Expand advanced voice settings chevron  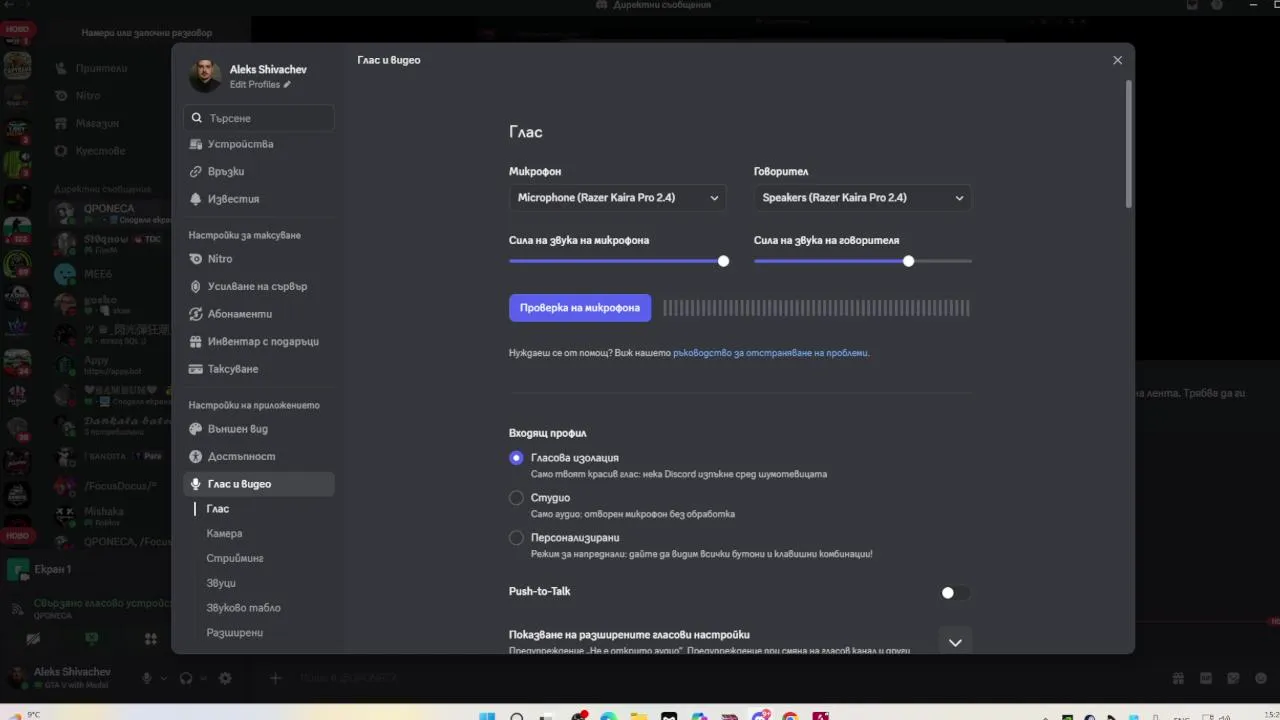pos(955,642)
